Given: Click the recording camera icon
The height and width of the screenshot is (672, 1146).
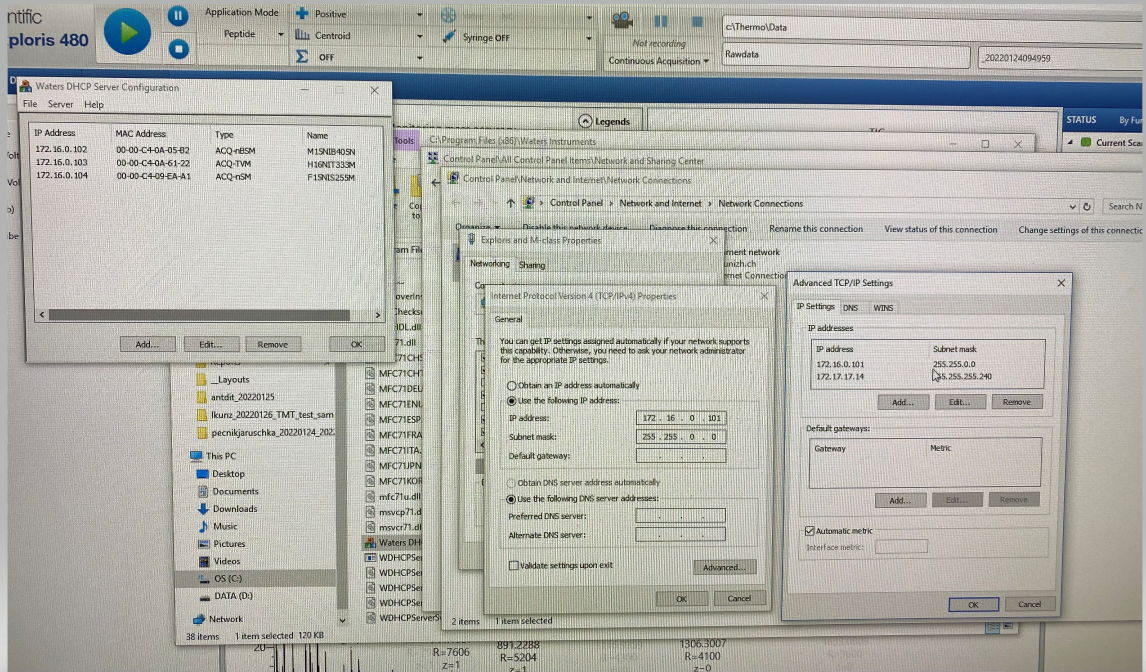Looking at the screenshot, I should pyautogui.click(x=622, y=20).
